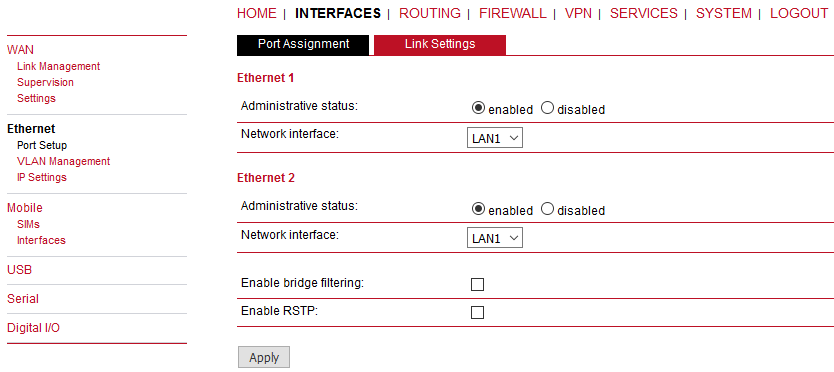Select enabled radio for Ethernet 2

[x=479, y=209]
